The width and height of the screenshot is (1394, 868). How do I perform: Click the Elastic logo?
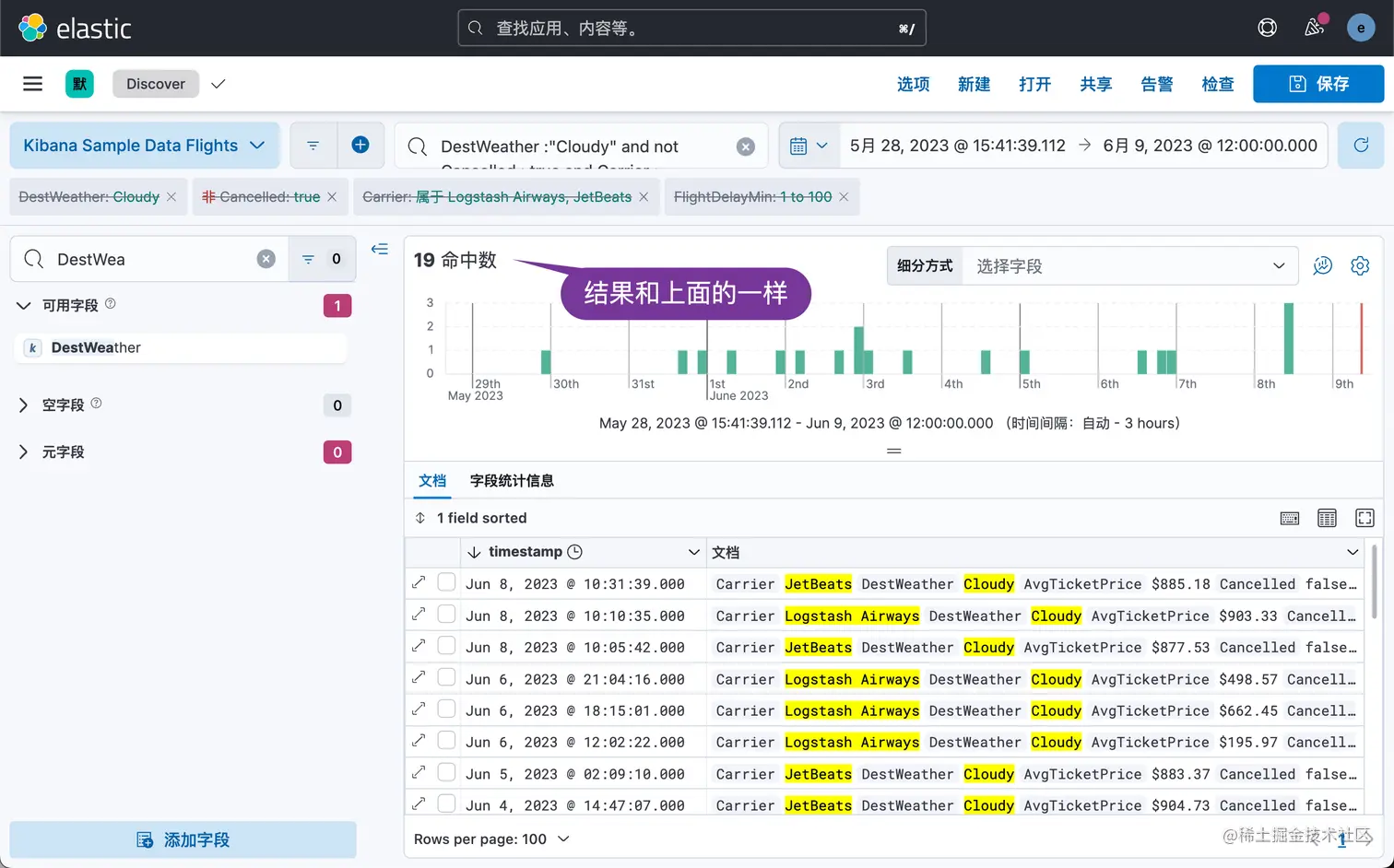76,28
